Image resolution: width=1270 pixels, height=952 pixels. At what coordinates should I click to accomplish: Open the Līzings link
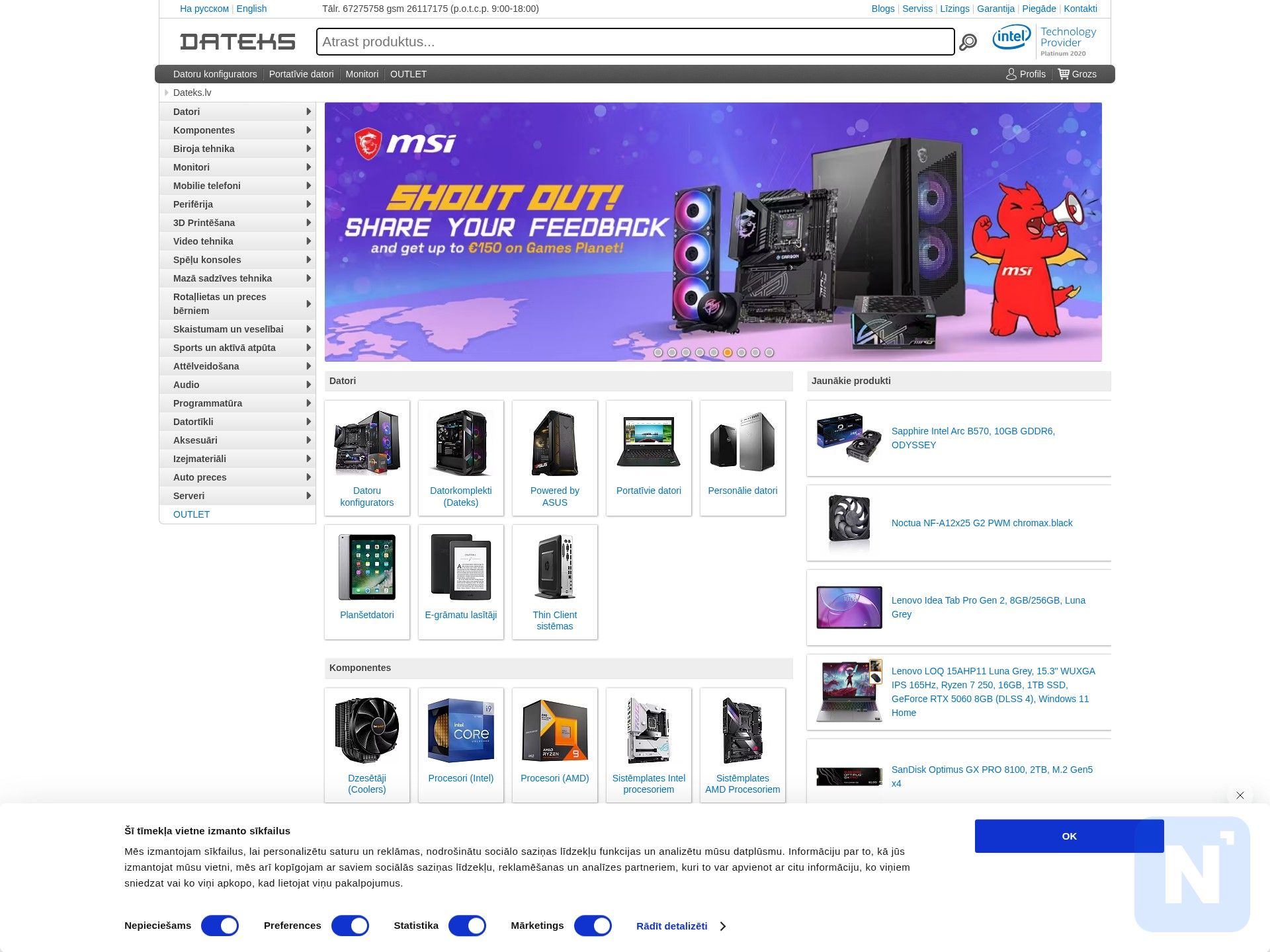[954, 9]
